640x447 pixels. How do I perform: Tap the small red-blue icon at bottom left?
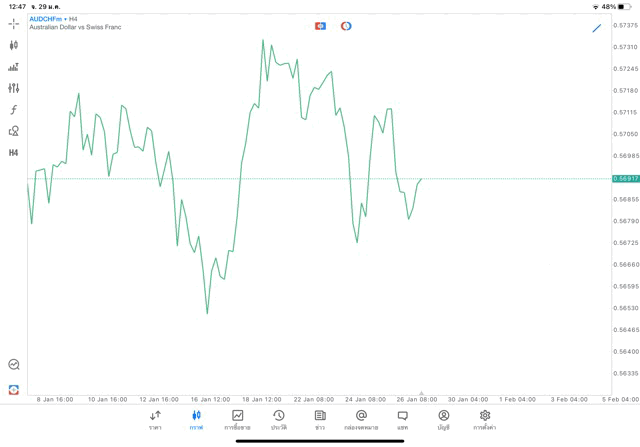pos(13,390)
